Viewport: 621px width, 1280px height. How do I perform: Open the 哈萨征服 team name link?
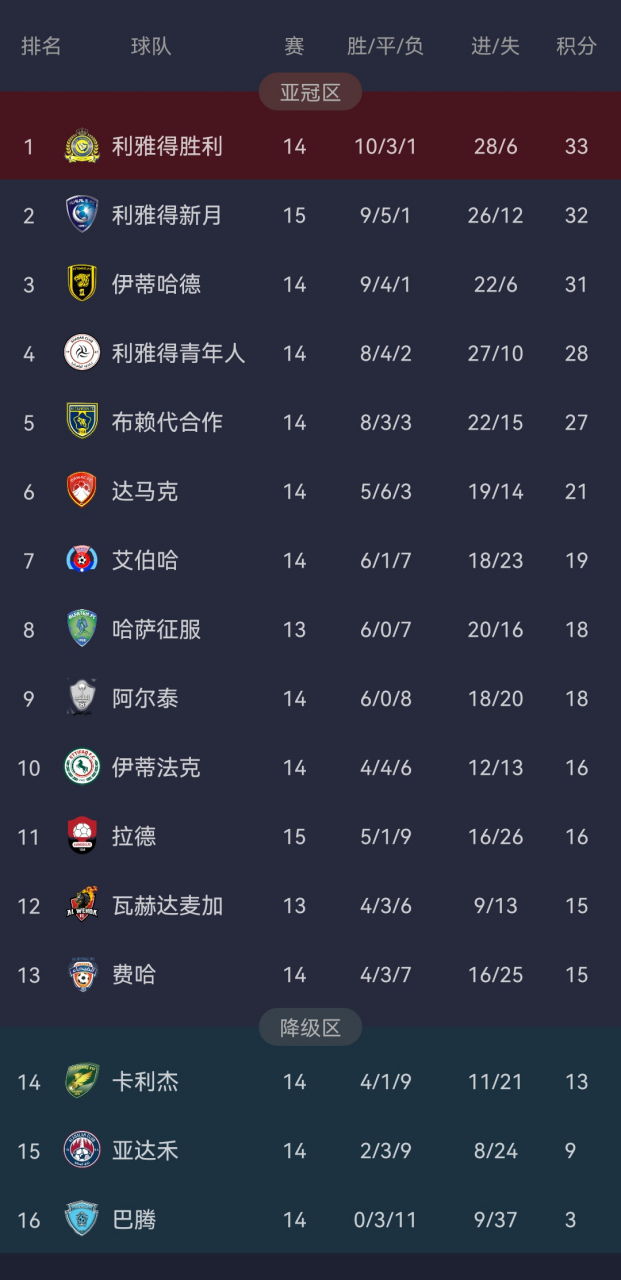tap(156, 629)
